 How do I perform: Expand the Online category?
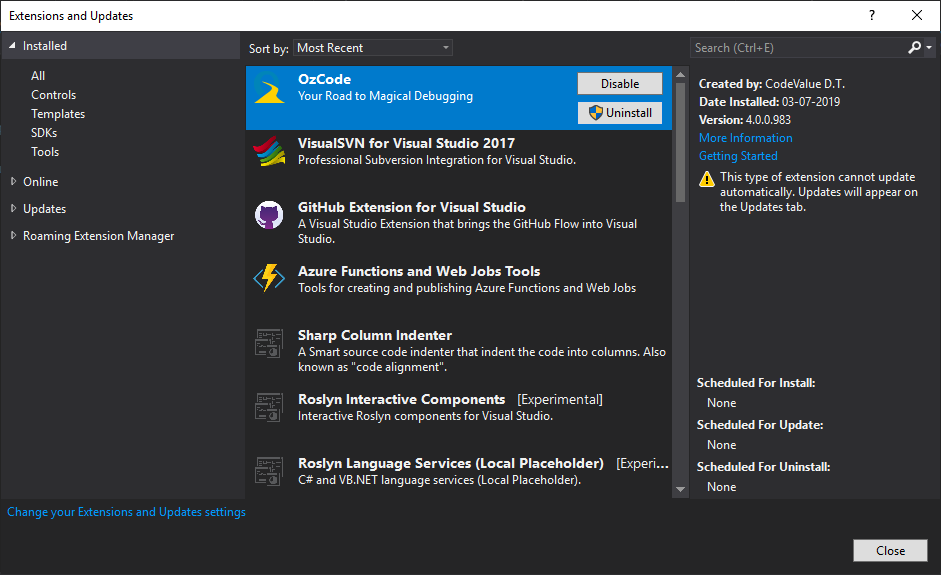point(13,181)
